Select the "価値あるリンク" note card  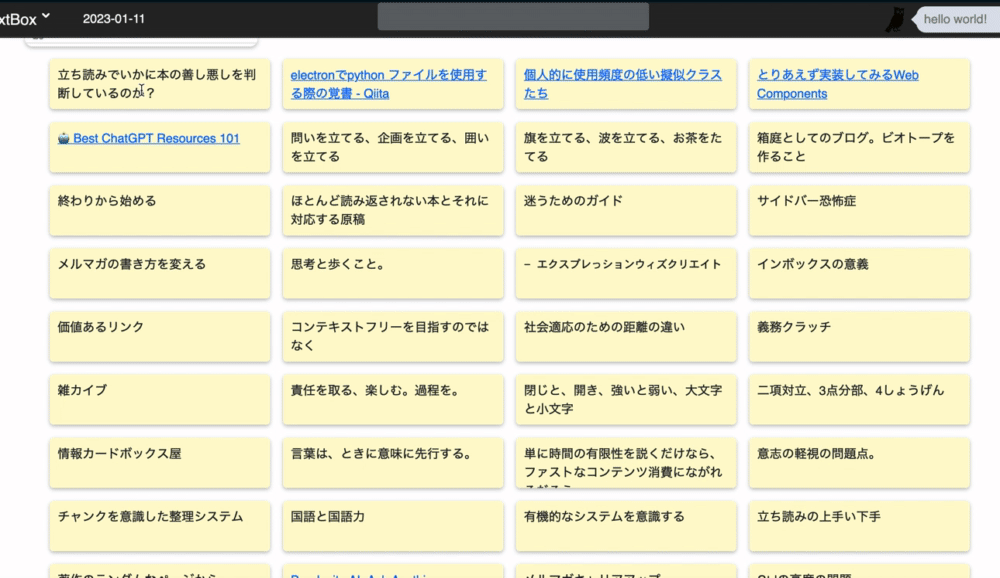click(159, 337)
